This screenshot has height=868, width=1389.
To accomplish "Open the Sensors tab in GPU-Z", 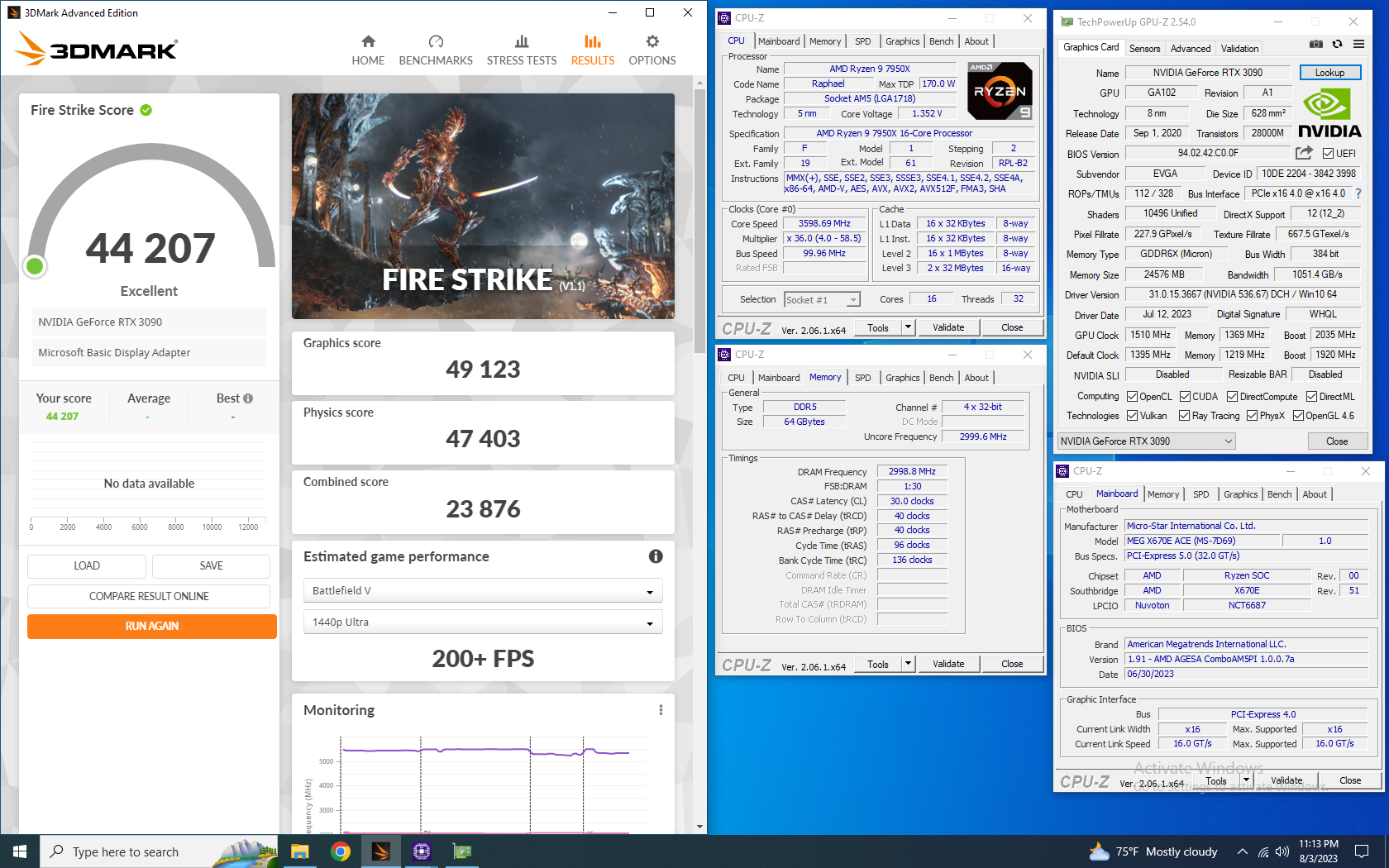I will pos(1145,49).
